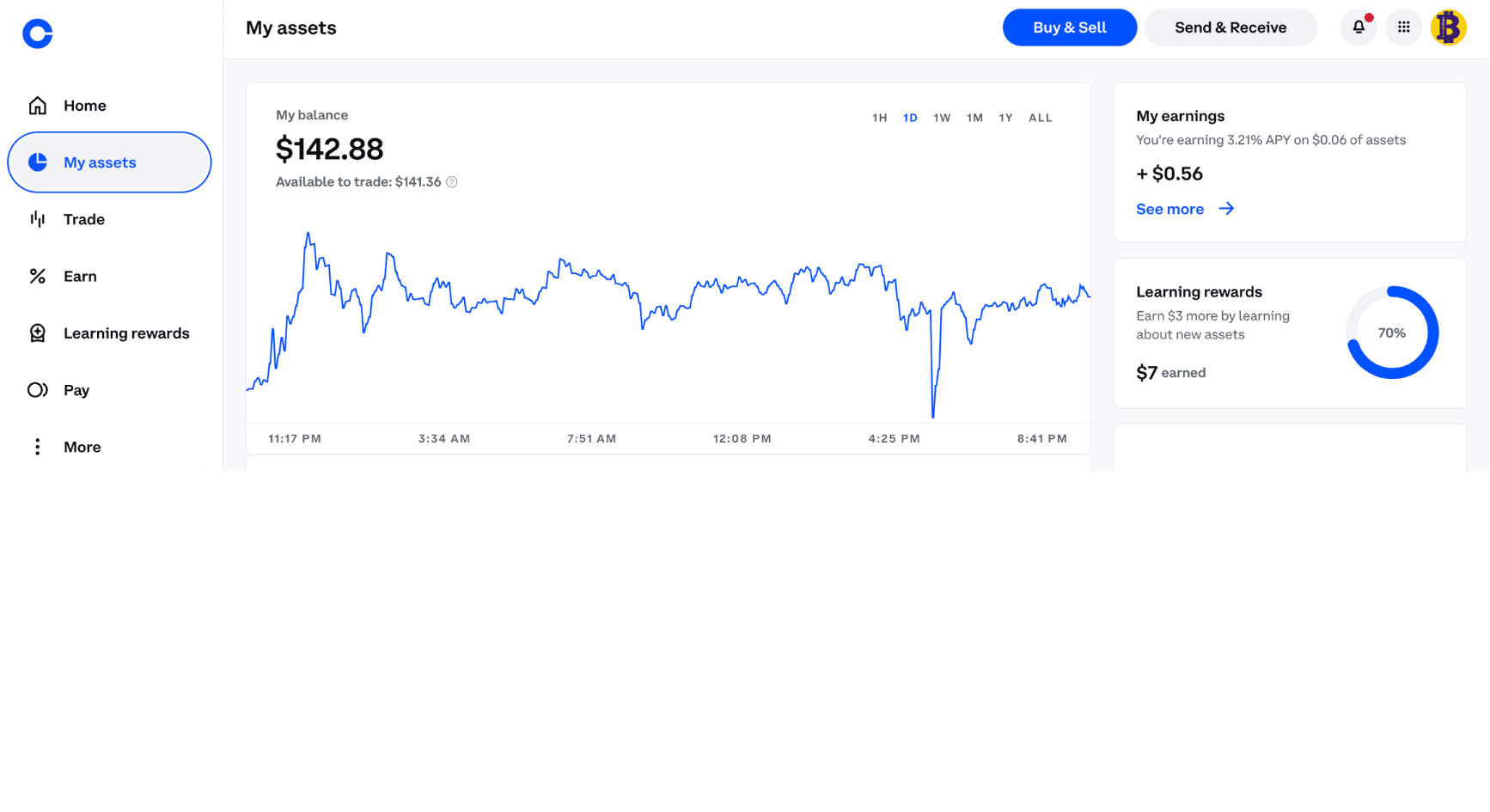Click the Buy & Sell button
The width and height of the screenshot is (1490, 812).
[1070, 27]
